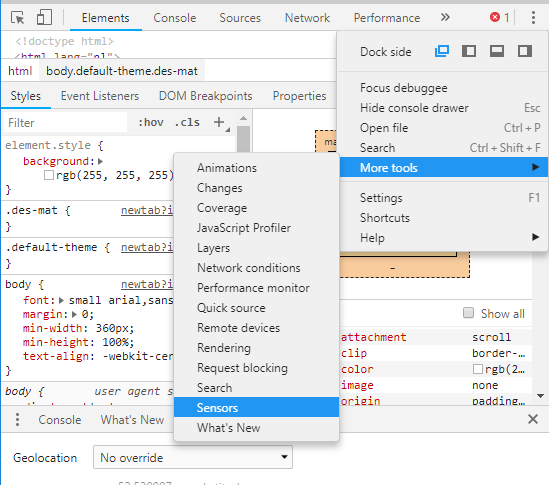Select Search in More tools submenu
The height and width of the screenshot is (485, 549).
256,387
